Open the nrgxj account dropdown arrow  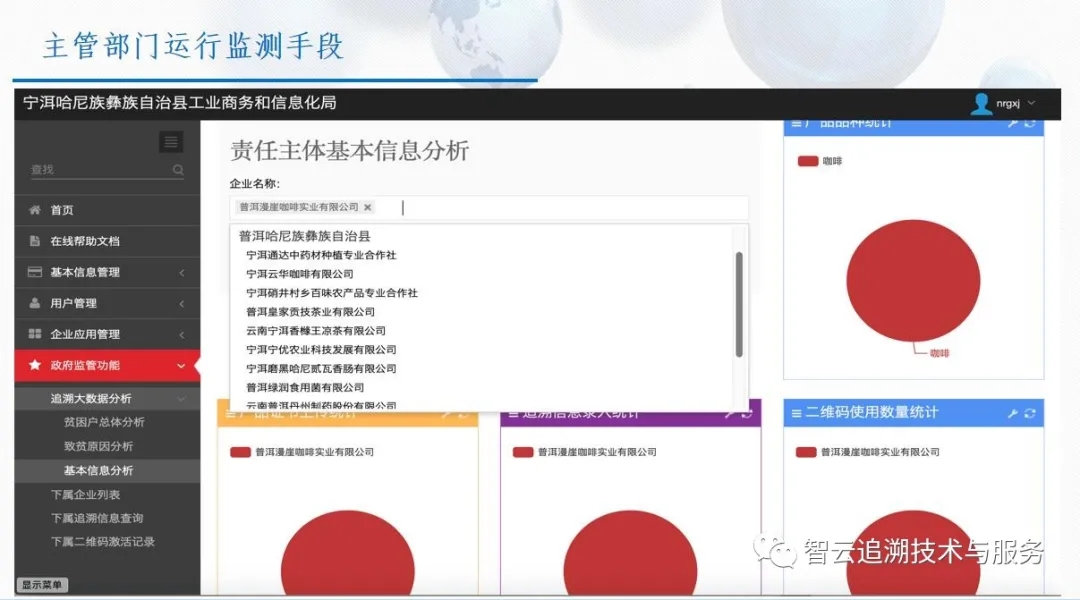coord(1031,104)
